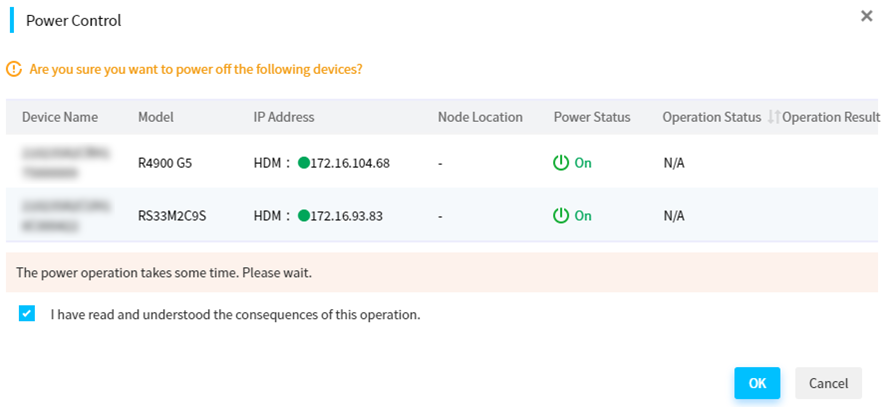Uncheck the consequences acknowledgment checkbox
Screen dimensions: 887x407
(27, 314)
